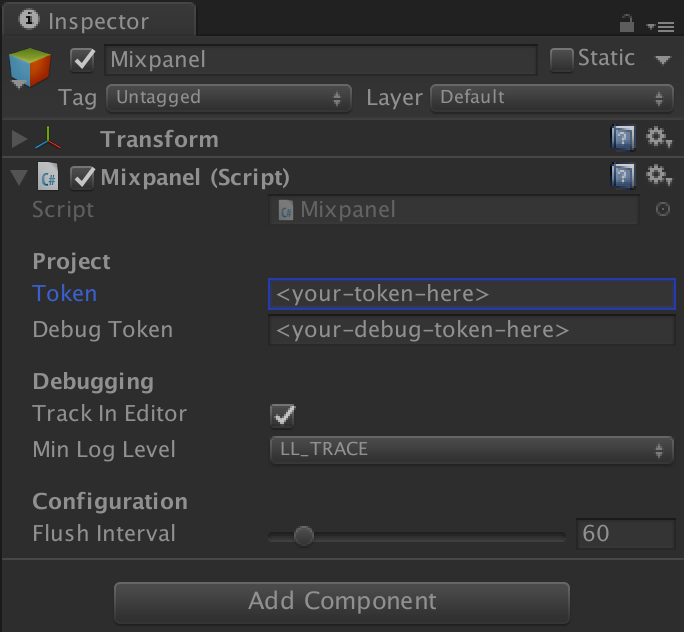Image resolution: width=684 pixels, height=632 pixels.
Task: Click the script object picker circle
Action: point(662,210)
